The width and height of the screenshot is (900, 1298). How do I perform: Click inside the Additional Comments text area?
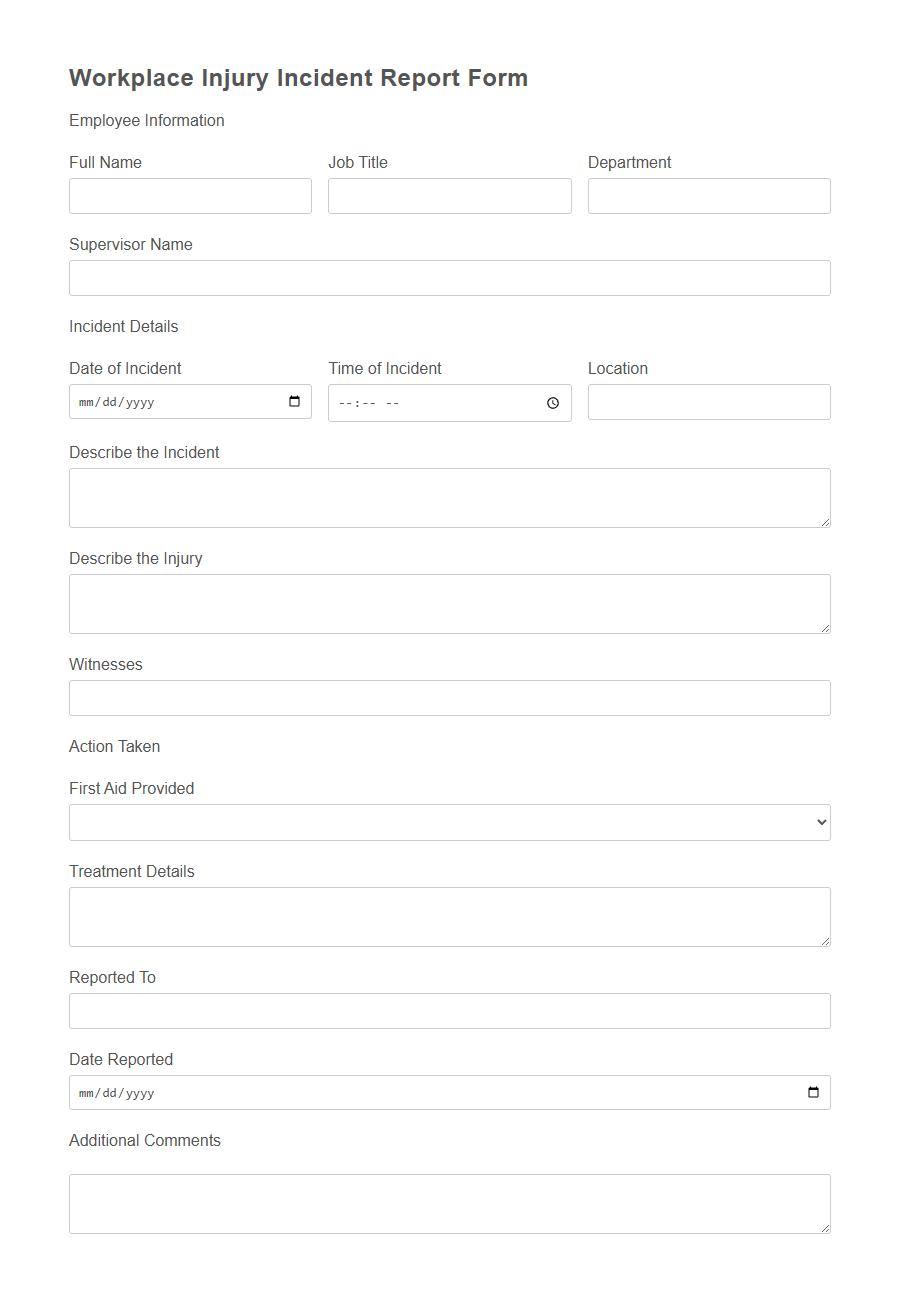(x=449, y=1203)
